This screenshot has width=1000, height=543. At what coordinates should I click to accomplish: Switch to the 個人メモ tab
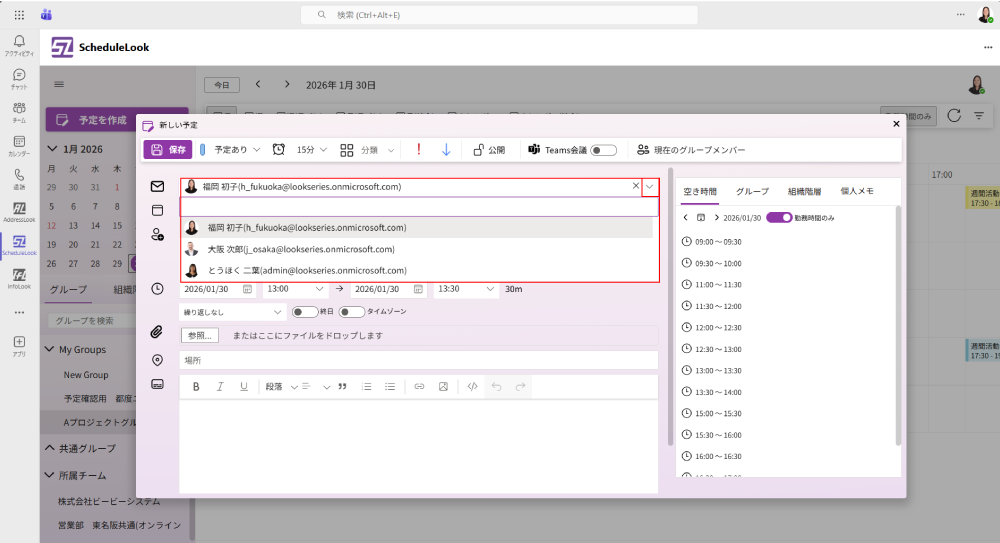pyautogui.click(x=857, y=191)
